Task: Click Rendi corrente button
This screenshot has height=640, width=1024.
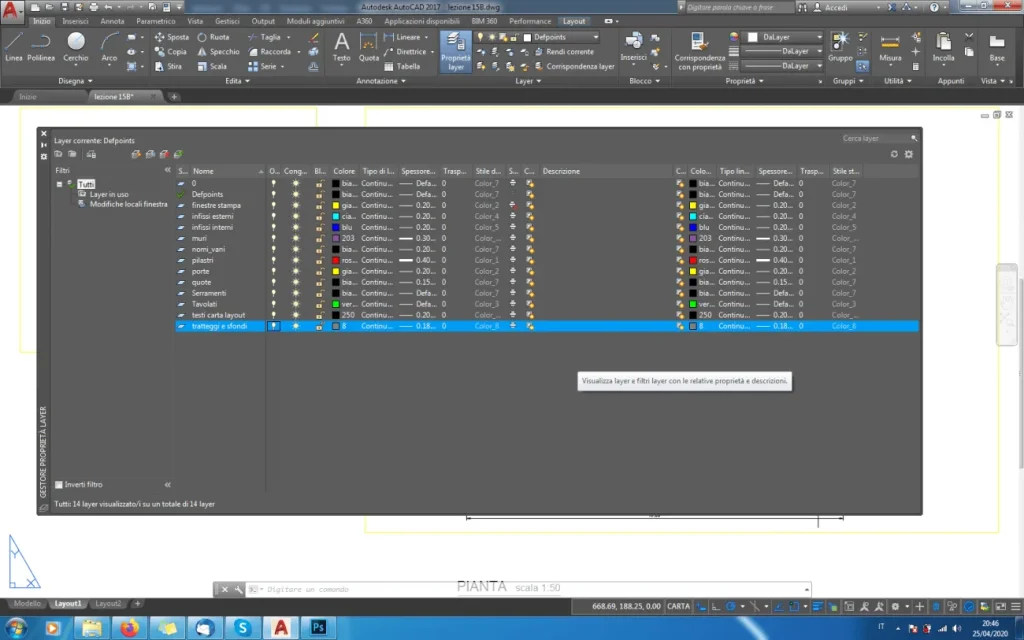Action: 565,52
